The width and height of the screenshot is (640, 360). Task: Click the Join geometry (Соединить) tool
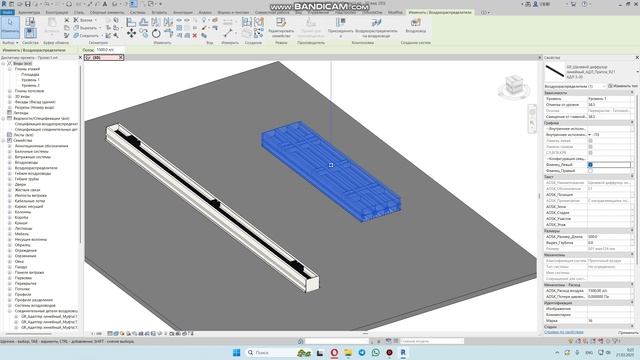[x=87, y=36]
